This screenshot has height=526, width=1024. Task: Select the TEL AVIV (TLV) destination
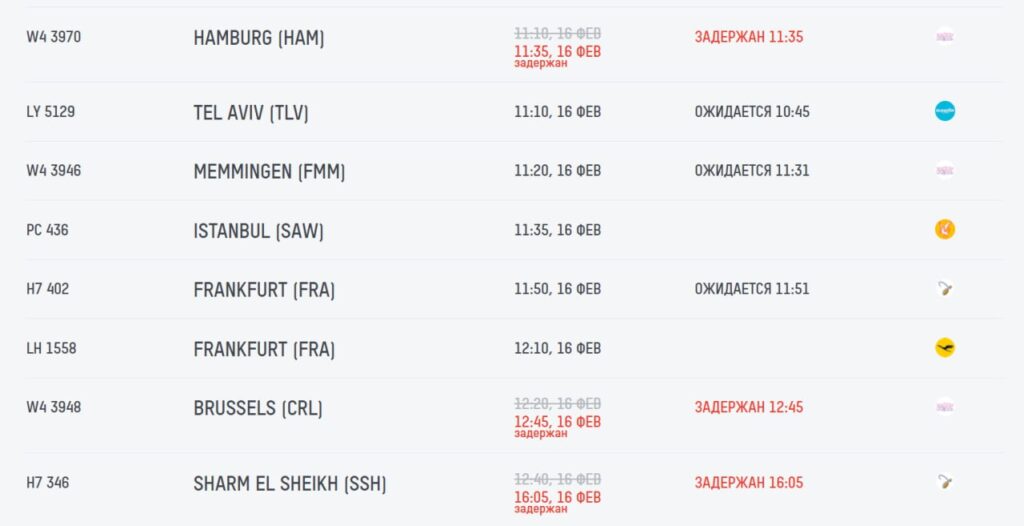point(251,112)
